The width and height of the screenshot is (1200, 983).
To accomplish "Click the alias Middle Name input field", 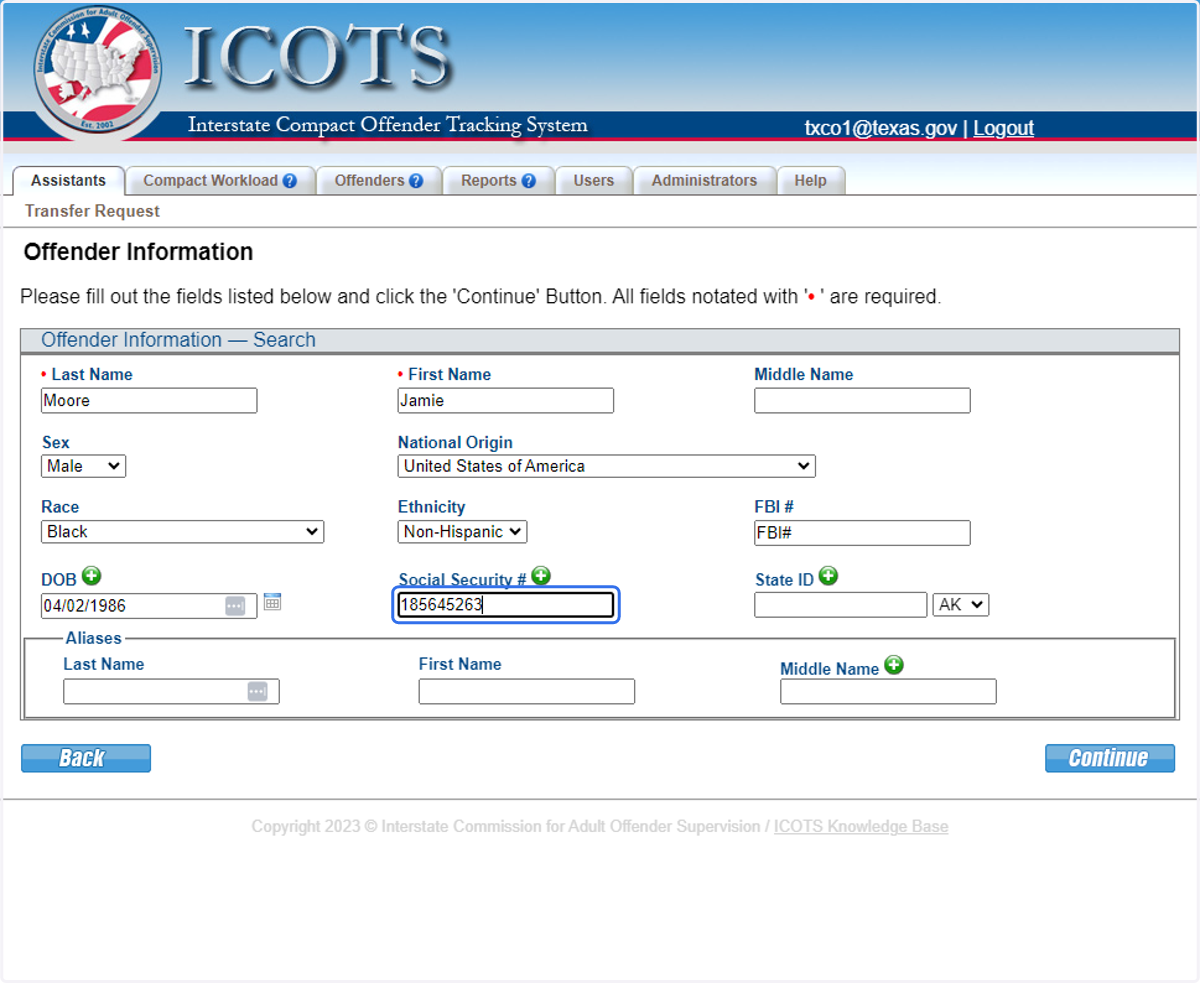I will 888,692.
